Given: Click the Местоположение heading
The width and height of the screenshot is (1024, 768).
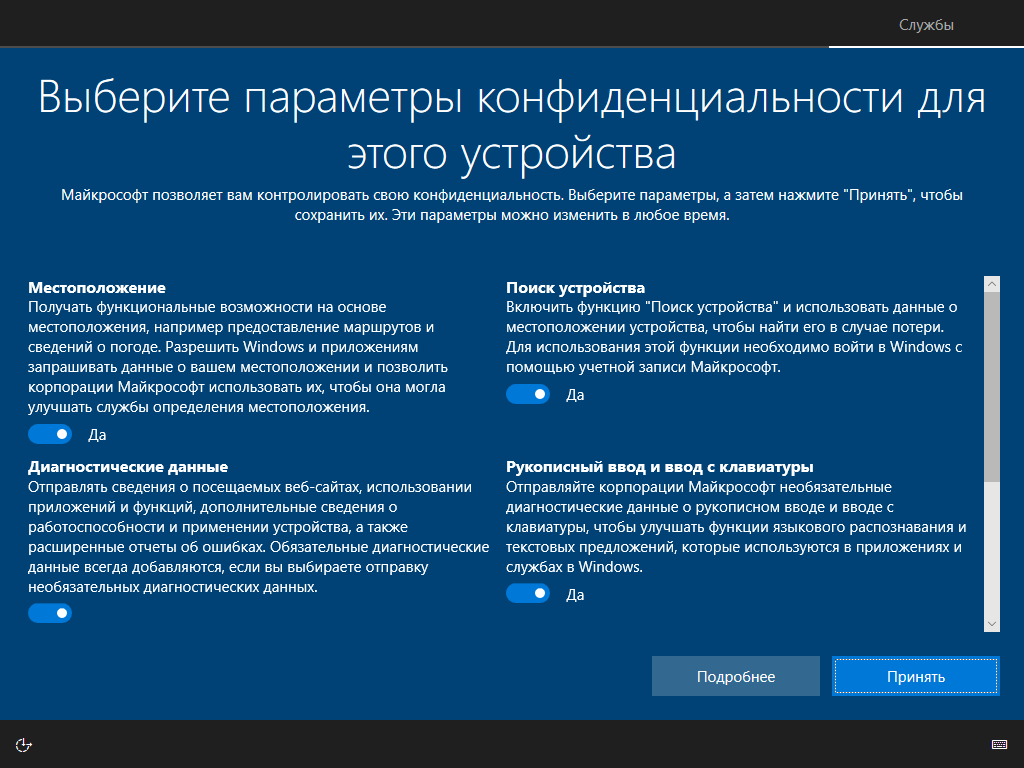Looking at the screenshot, I should 97,288.
